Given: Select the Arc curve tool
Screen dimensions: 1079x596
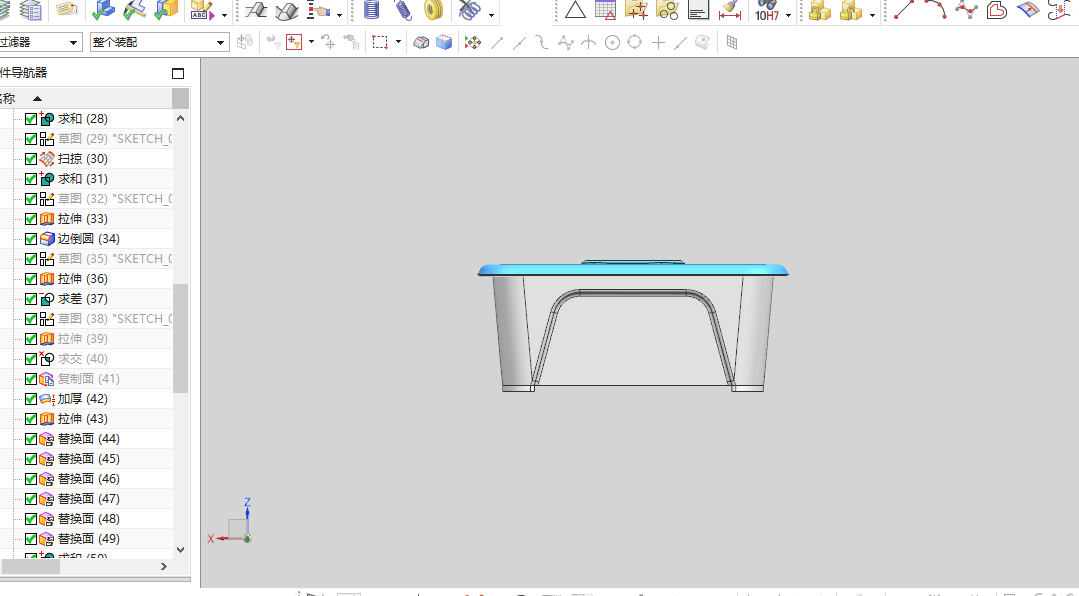Looking at the screenshot, I should (935, 10).
